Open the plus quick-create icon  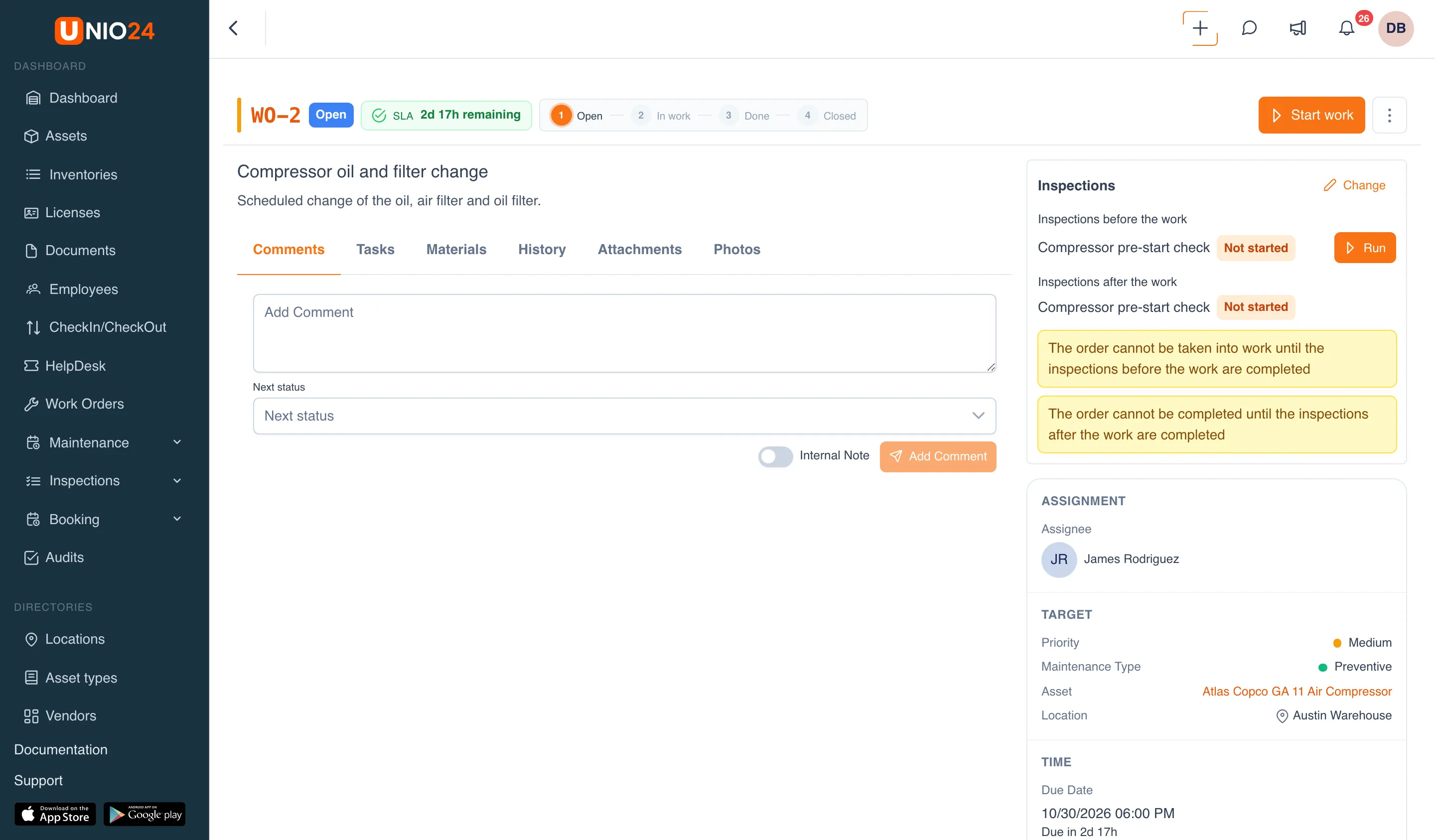click(x=1200, y=28)
